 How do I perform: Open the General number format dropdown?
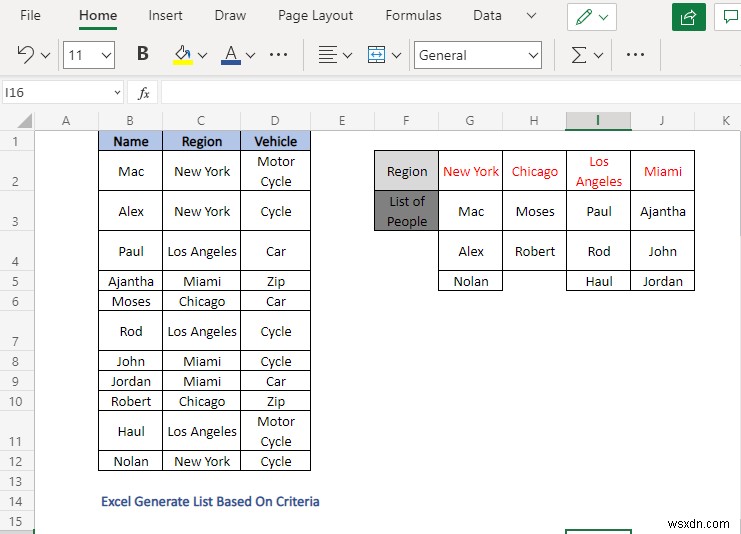tap(478, 55)
